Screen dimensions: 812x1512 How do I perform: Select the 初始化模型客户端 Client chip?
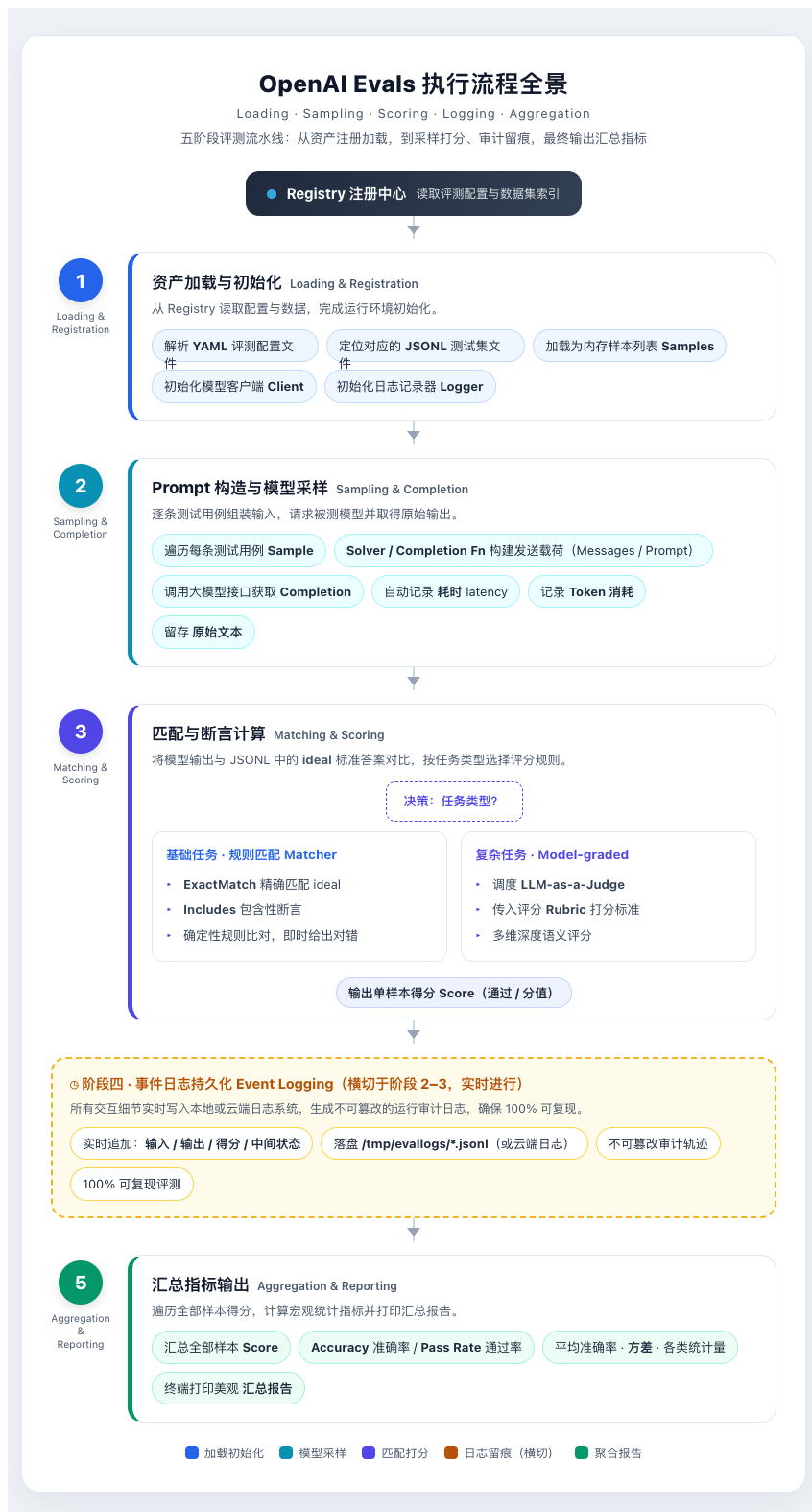pyautogui.click(x=234, y=386)
